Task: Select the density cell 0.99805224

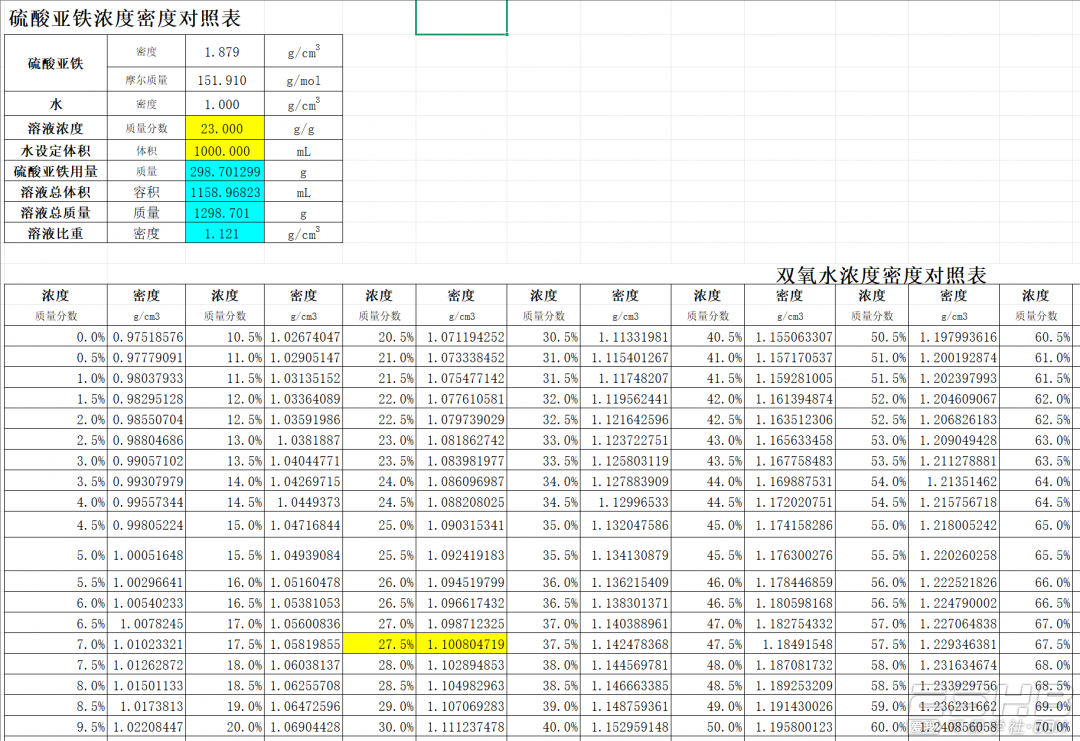Action: point(146,525)
